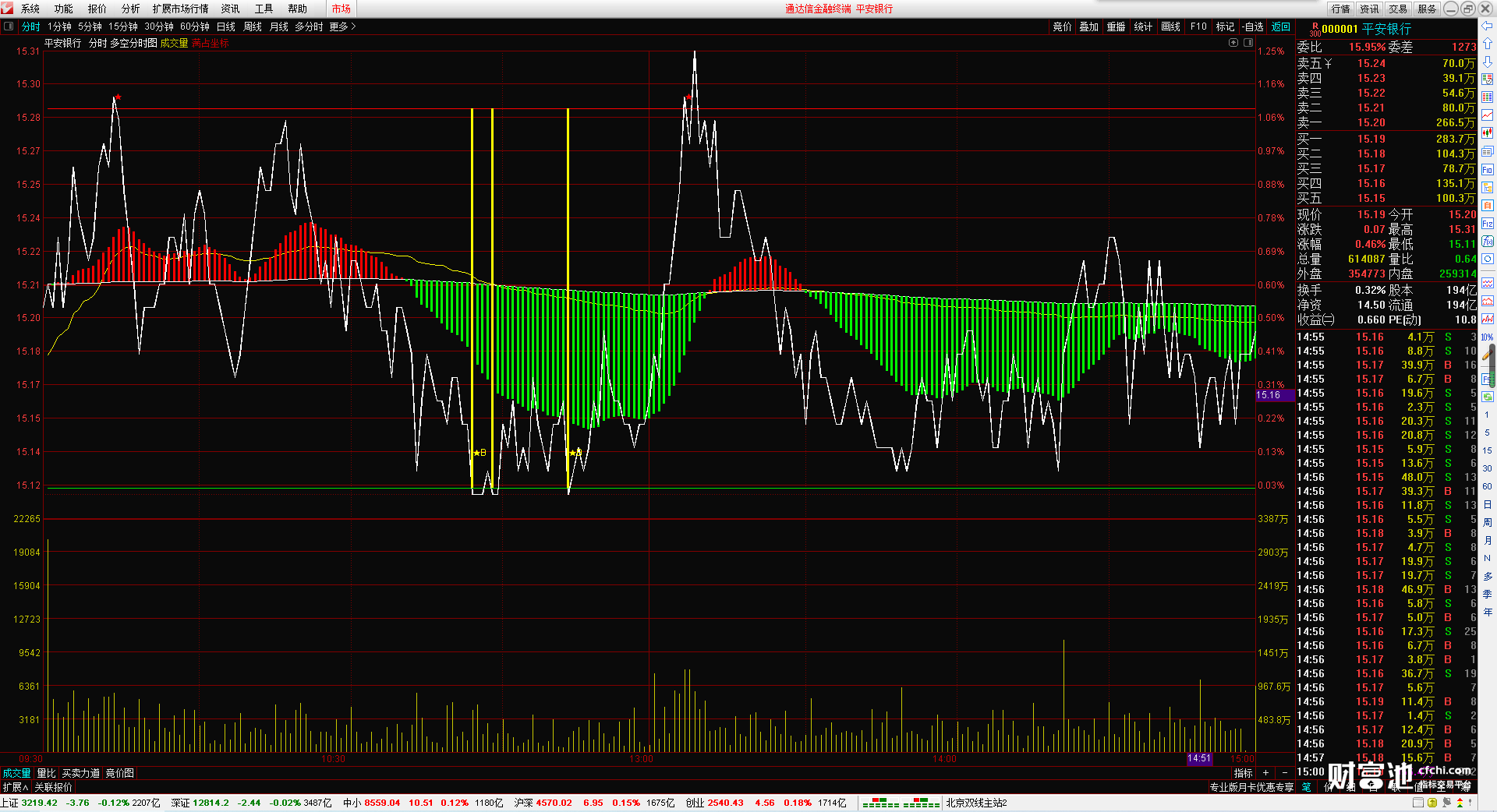This screenshot has height=812, width=1497.
Task: Open the color grid quote list icon
Action: click(x=1488, y=97)
